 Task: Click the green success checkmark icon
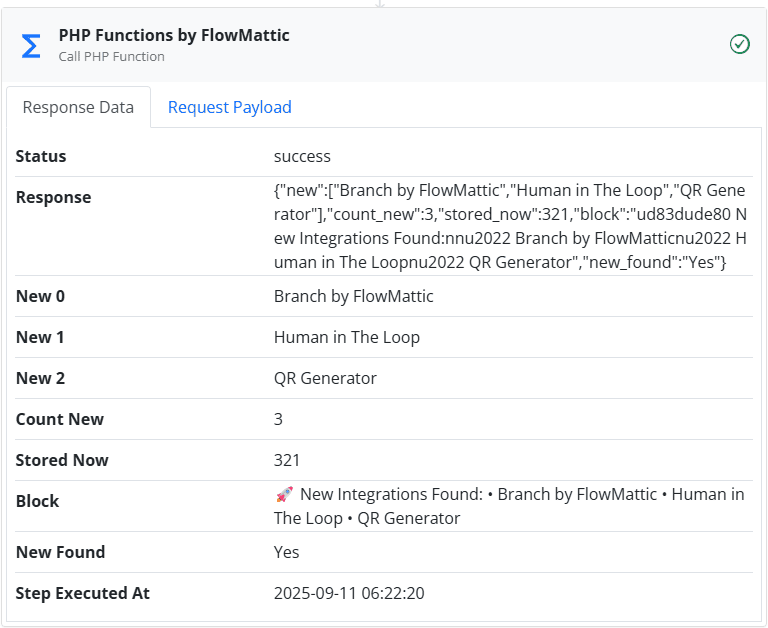pyautogui.click(x=739, y=44)
